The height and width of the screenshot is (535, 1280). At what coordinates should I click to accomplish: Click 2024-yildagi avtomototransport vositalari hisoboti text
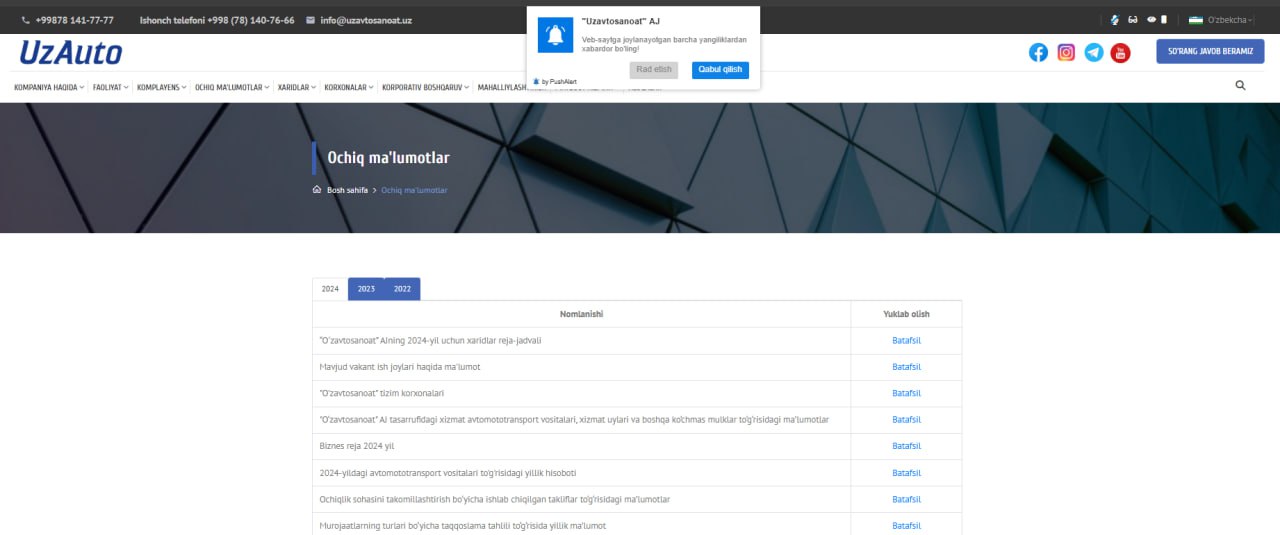coord(448,473)
